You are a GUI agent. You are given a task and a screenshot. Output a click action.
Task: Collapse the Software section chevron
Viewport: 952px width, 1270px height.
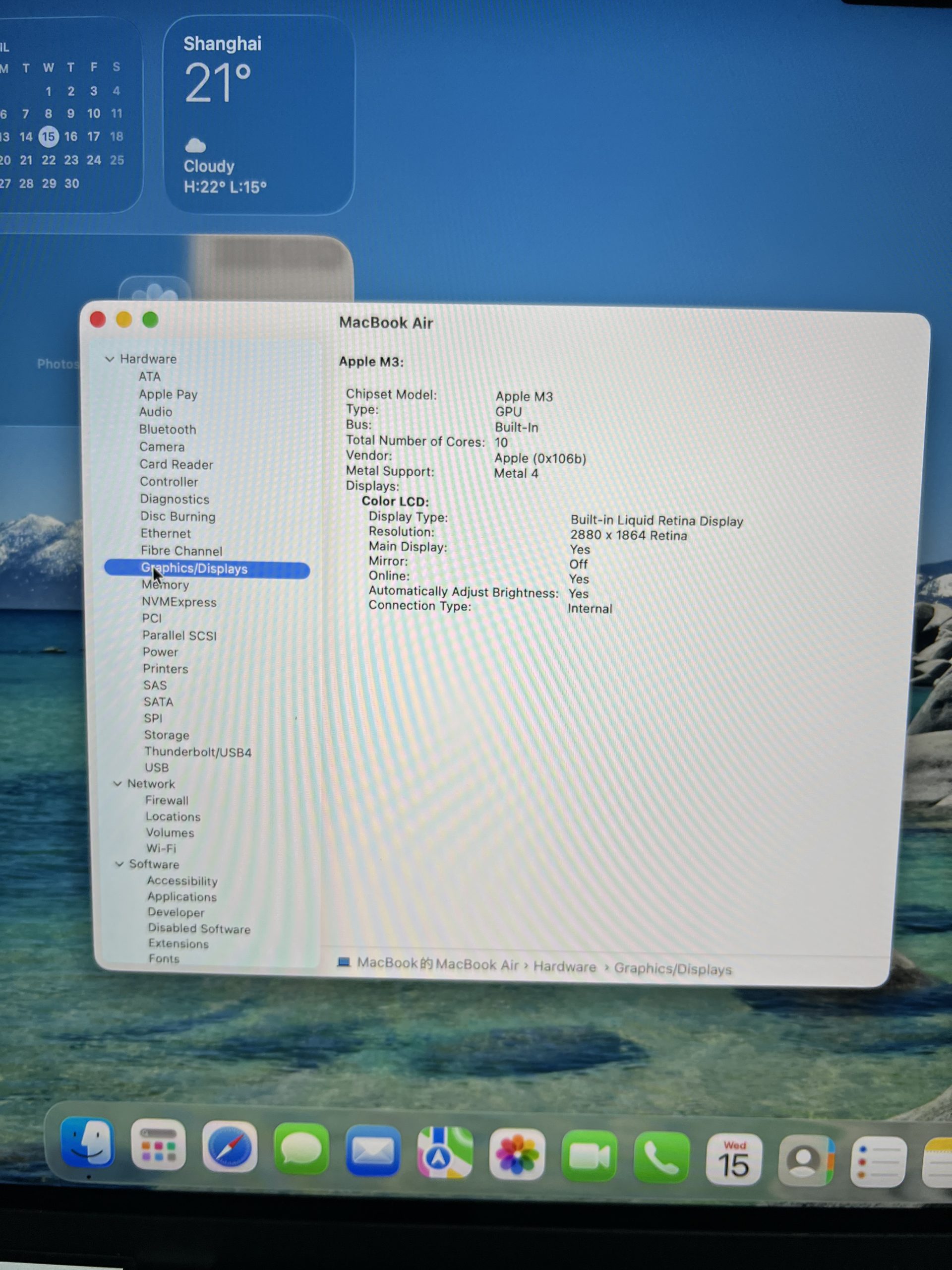tap(119, 864)
